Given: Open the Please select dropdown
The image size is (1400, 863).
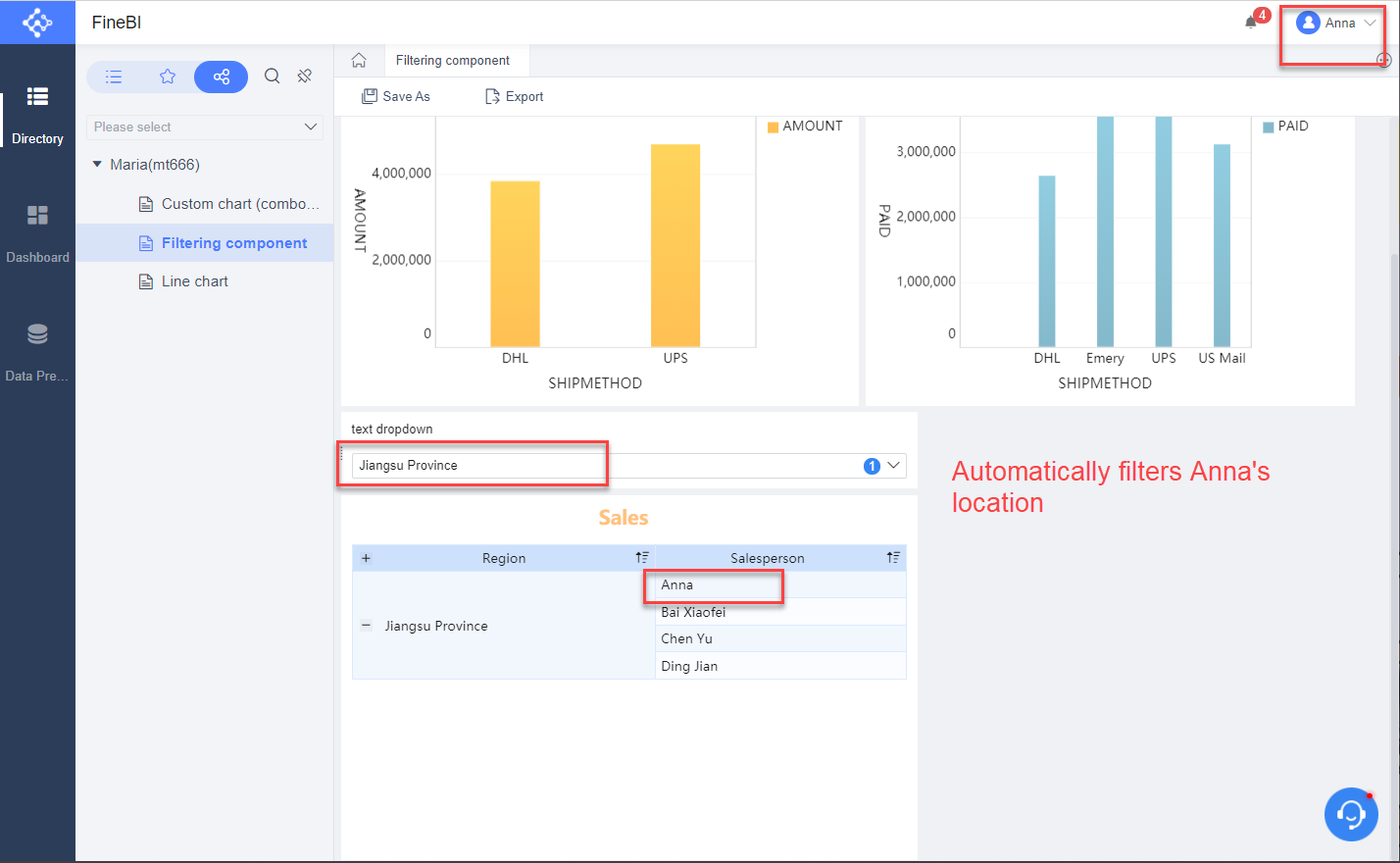Looking at the screenshot, I should point(205,127).
